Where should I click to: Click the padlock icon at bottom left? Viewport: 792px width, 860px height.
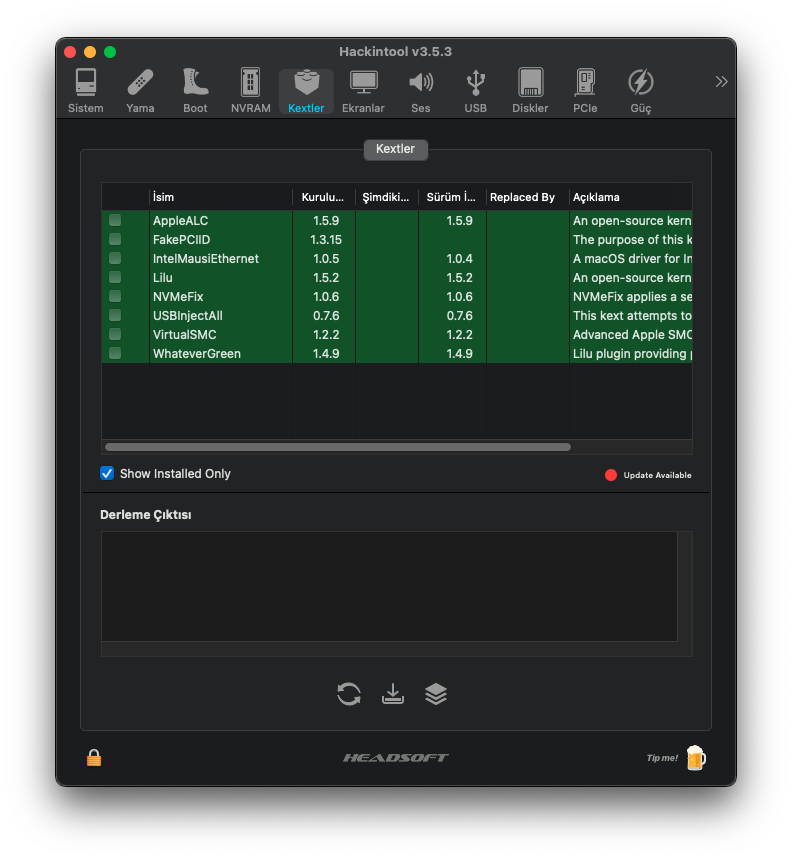(x=94, y=758)
